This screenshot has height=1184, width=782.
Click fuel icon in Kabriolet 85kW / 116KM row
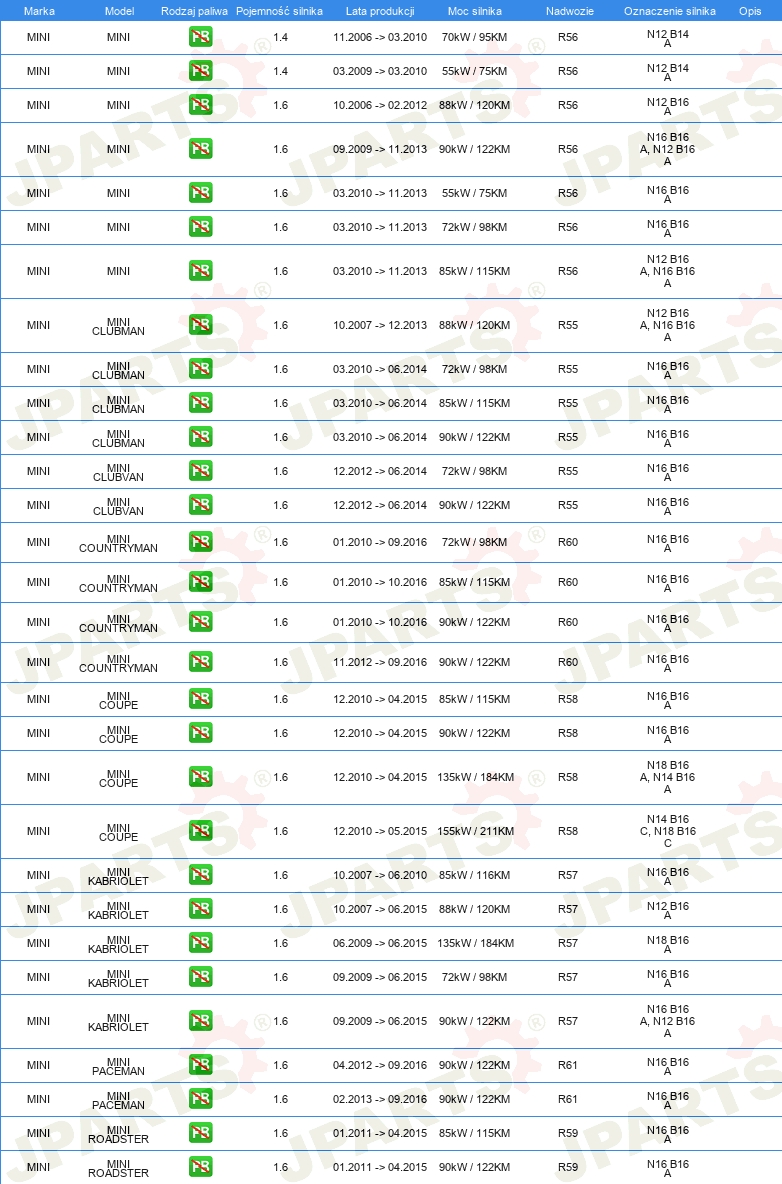tap(200, 875)
